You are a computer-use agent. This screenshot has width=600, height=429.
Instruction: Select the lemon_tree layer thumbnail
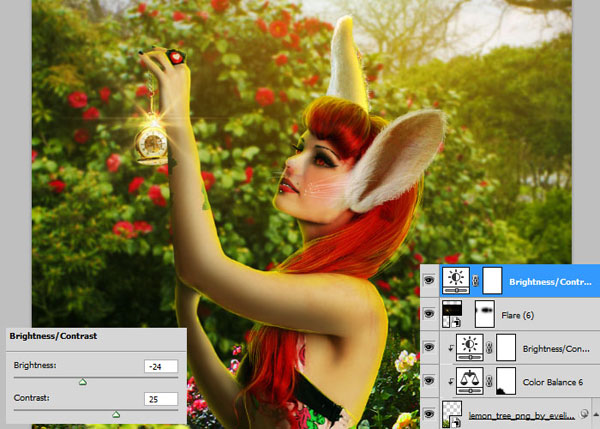tap(452, 414)
